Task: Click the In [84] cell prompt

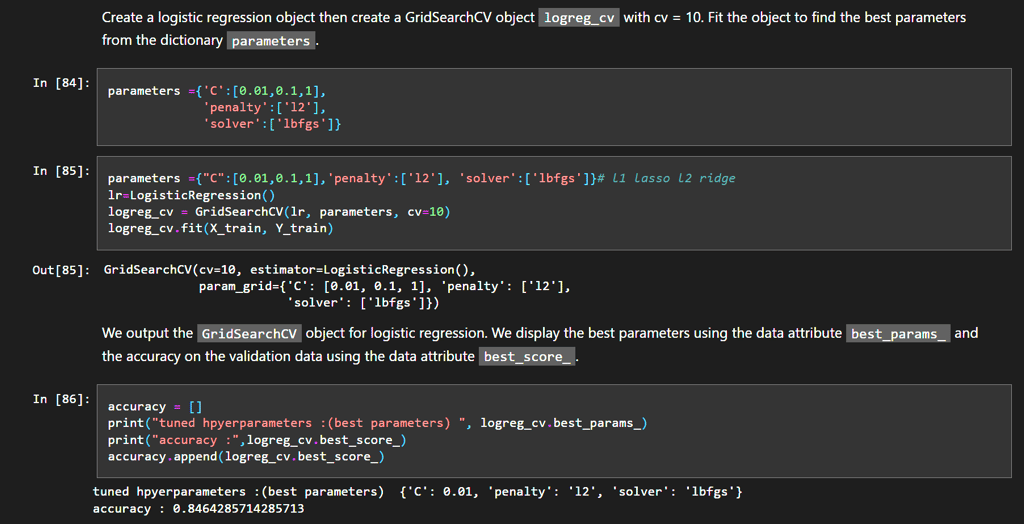Action: pos(61,83)
